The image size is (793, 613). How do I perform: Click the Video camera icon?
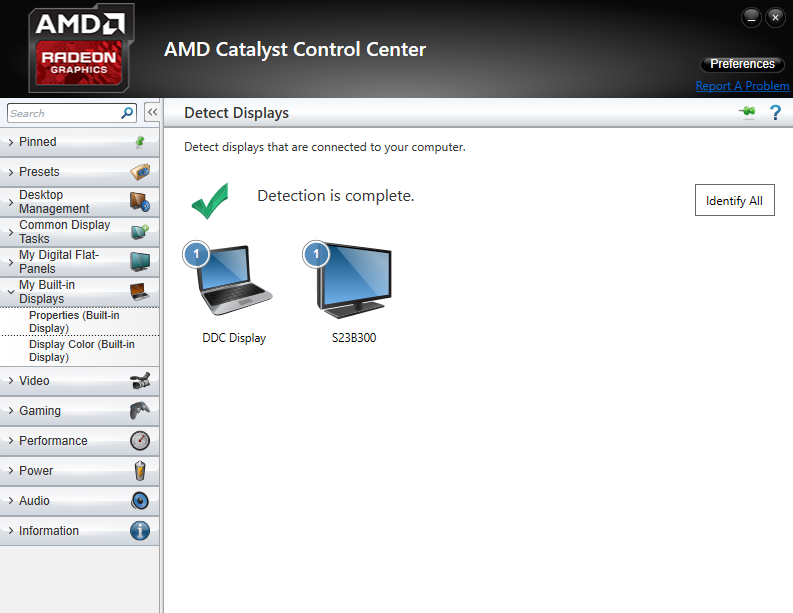point(140,381)
